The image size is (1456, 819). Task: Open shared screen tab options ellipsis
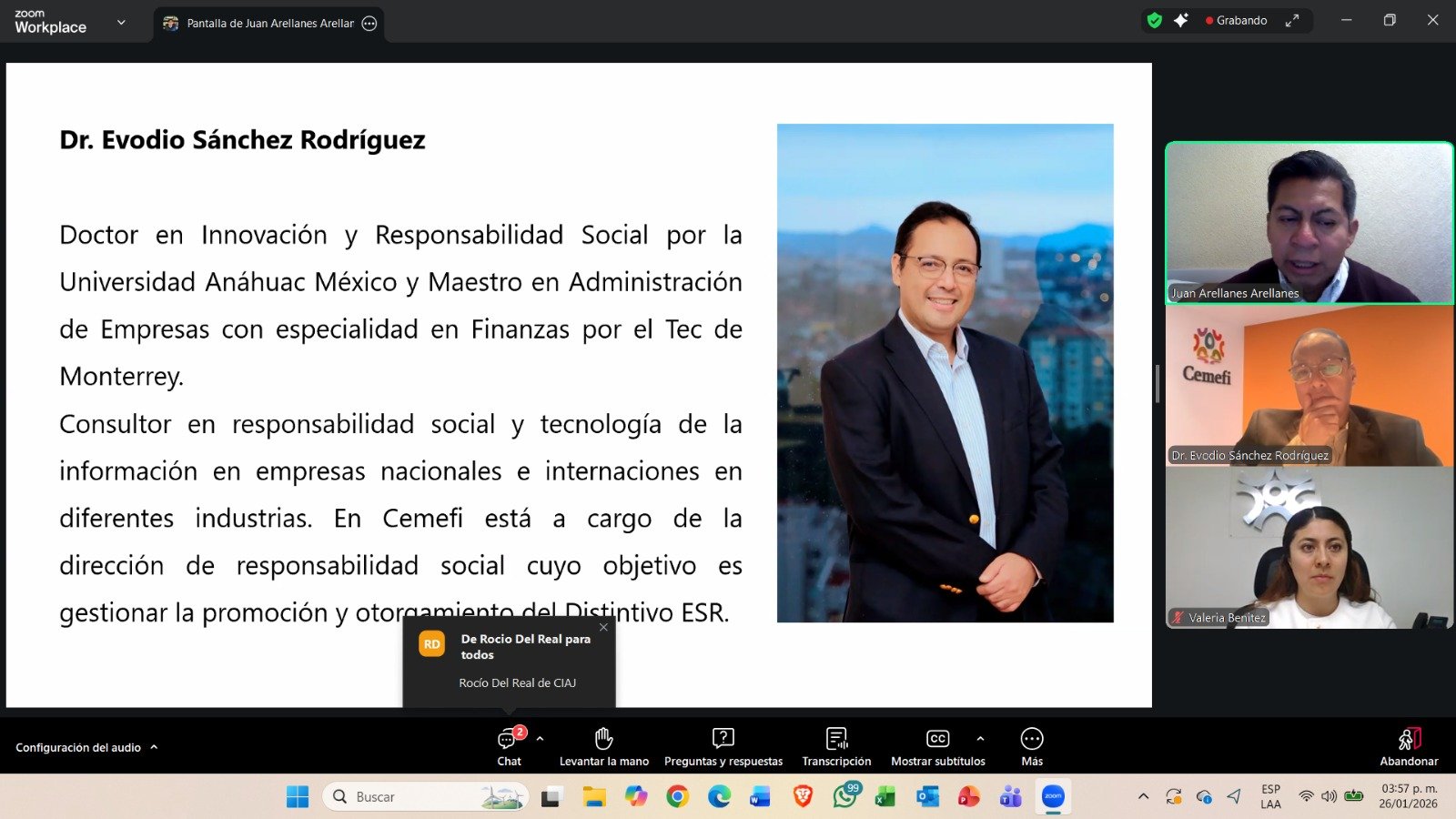(369, 24)
